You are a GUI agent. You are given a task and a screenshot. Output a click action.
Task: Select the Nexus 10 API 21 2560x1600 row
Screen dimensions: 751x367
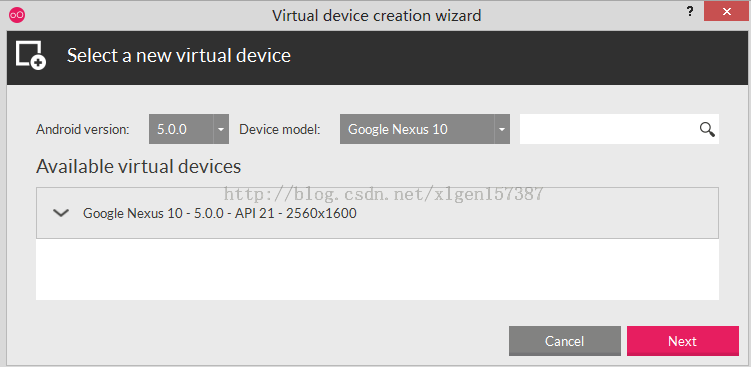coord(377,213)
